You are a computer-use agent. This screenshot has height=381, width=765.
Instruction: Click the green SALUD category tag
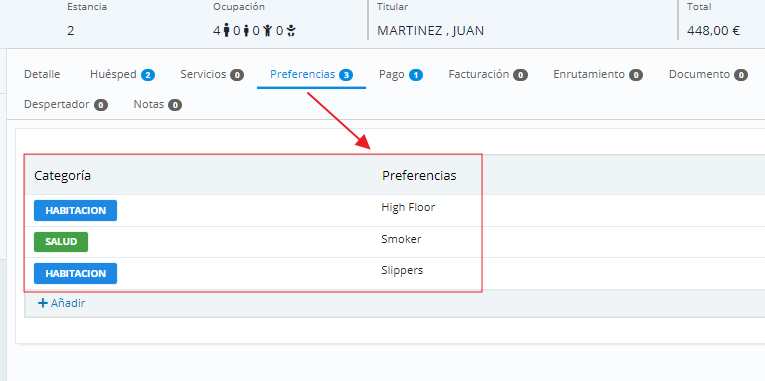click(61, 242)
